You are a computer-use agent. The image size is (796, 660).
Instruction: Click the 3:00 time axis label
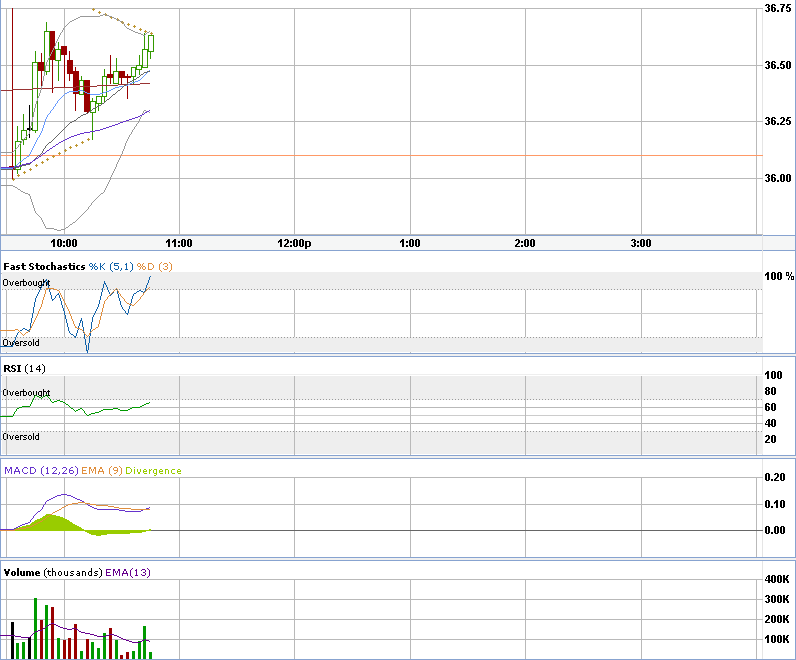pyautogui.click(x=641, y=243)
